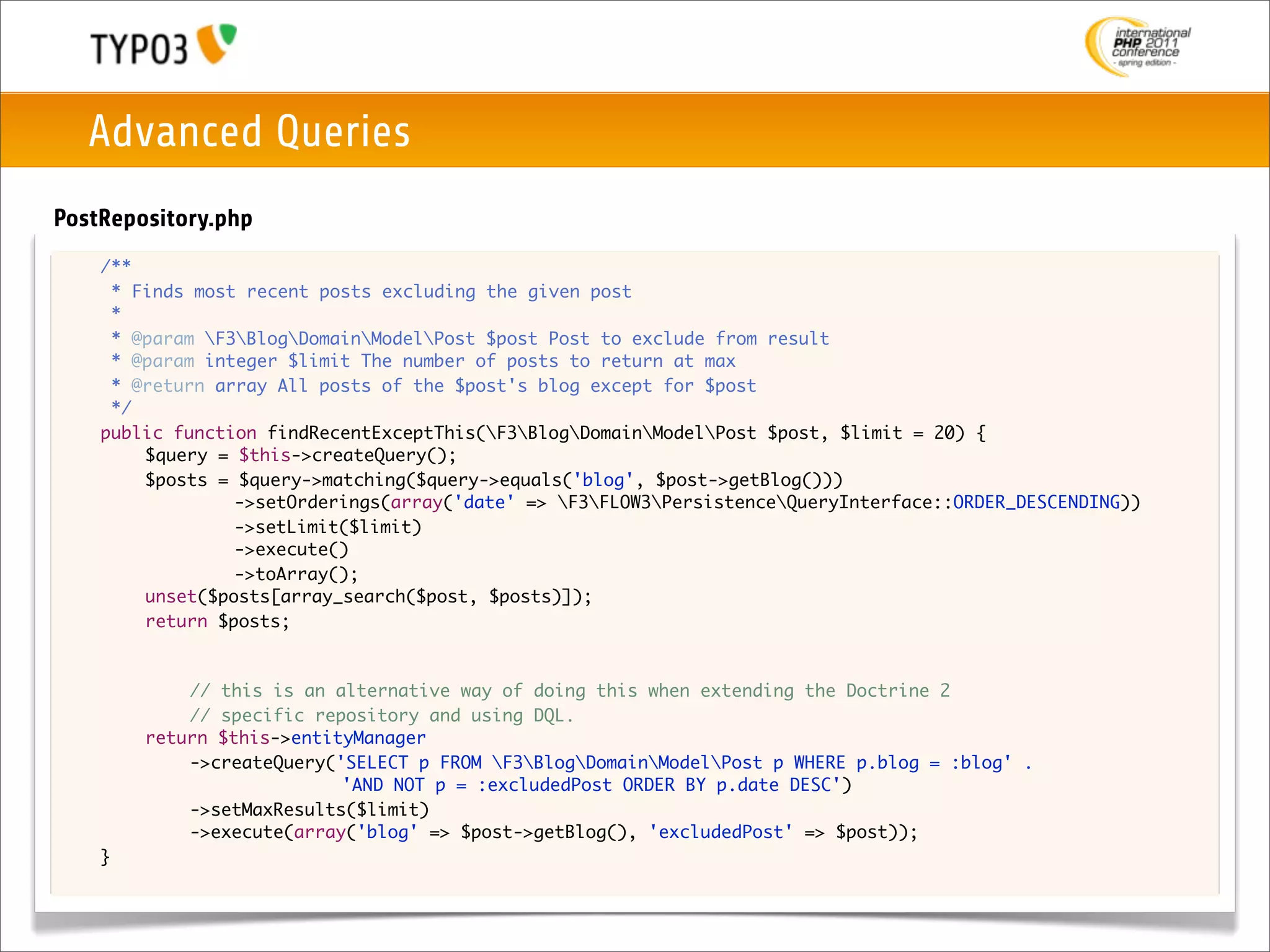1270x952 pixels.
Task: Click the unset($posts[array_search...]) line
Action: (368, 597)
